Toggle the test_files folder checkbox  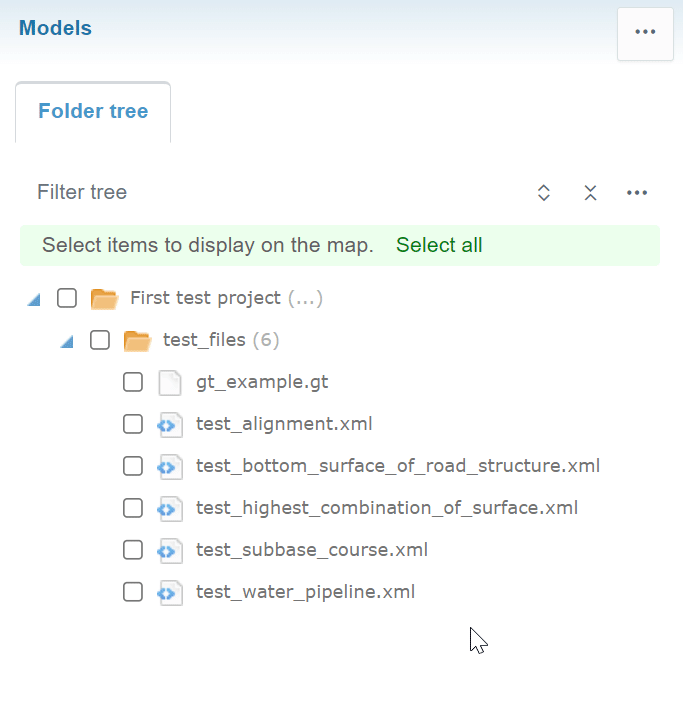(x=100, y=340)
